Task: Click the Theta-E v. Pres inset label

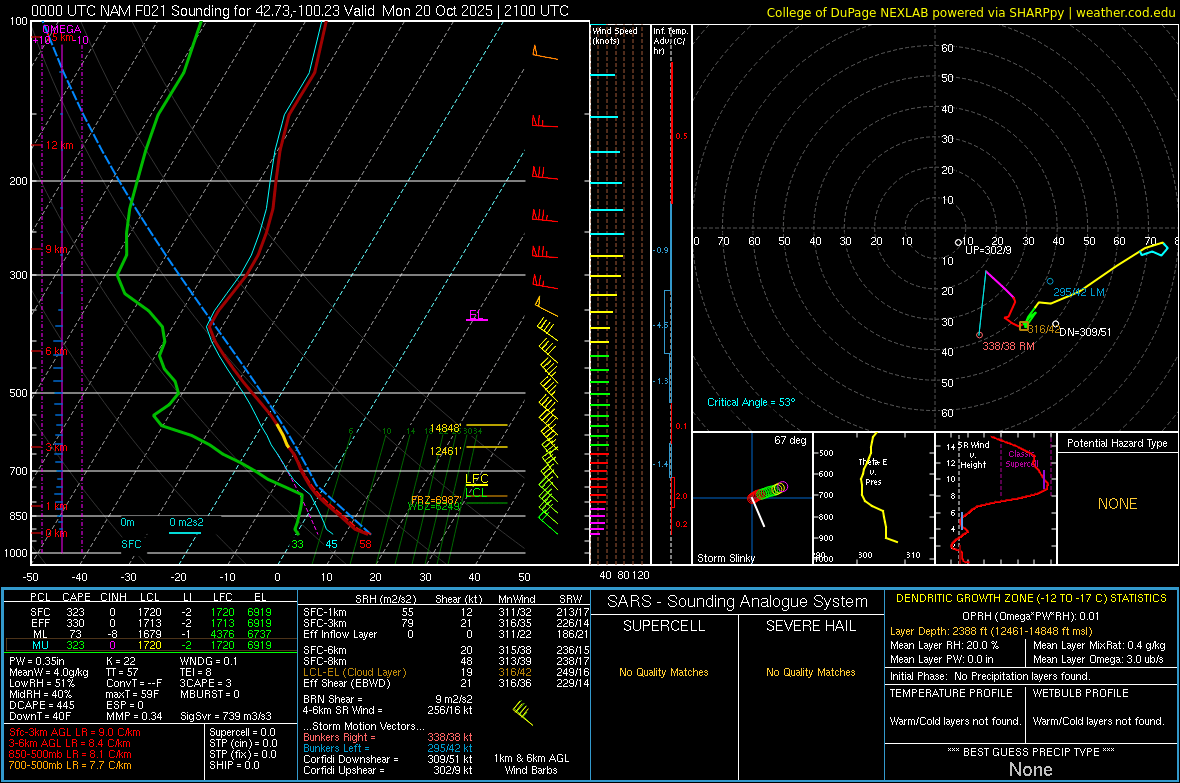Action: tap(873, 472)
